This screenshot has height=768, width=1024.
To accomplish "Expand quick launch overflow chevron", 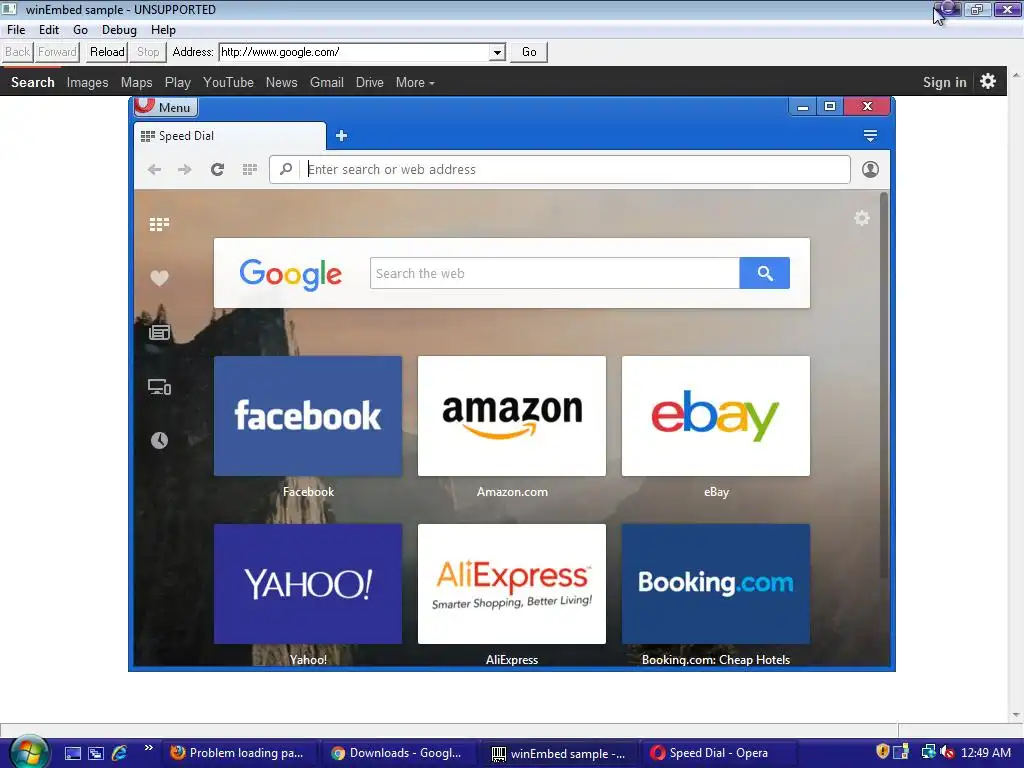I will coord(148,748).
